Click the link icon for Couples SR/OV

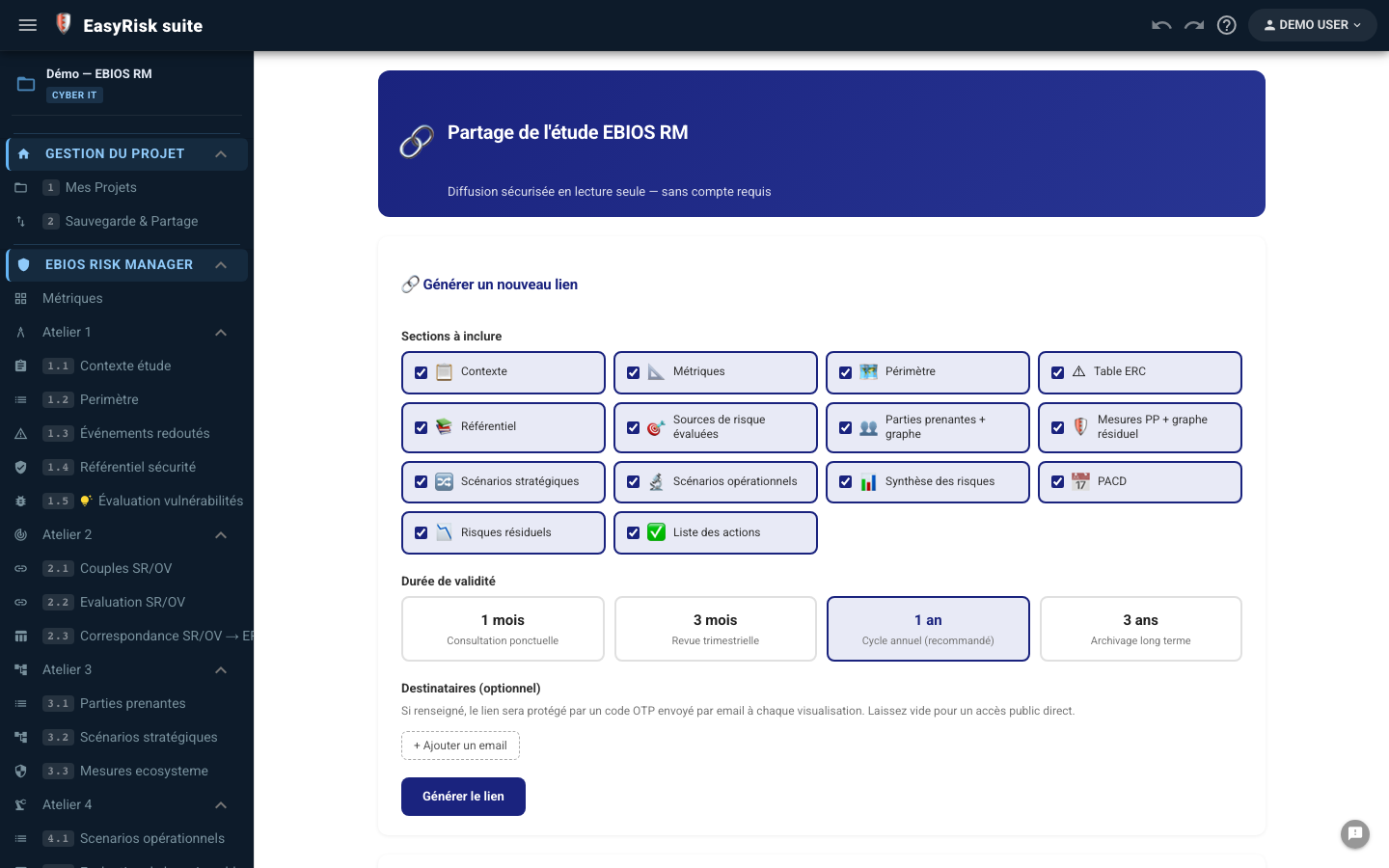point(20,569)
